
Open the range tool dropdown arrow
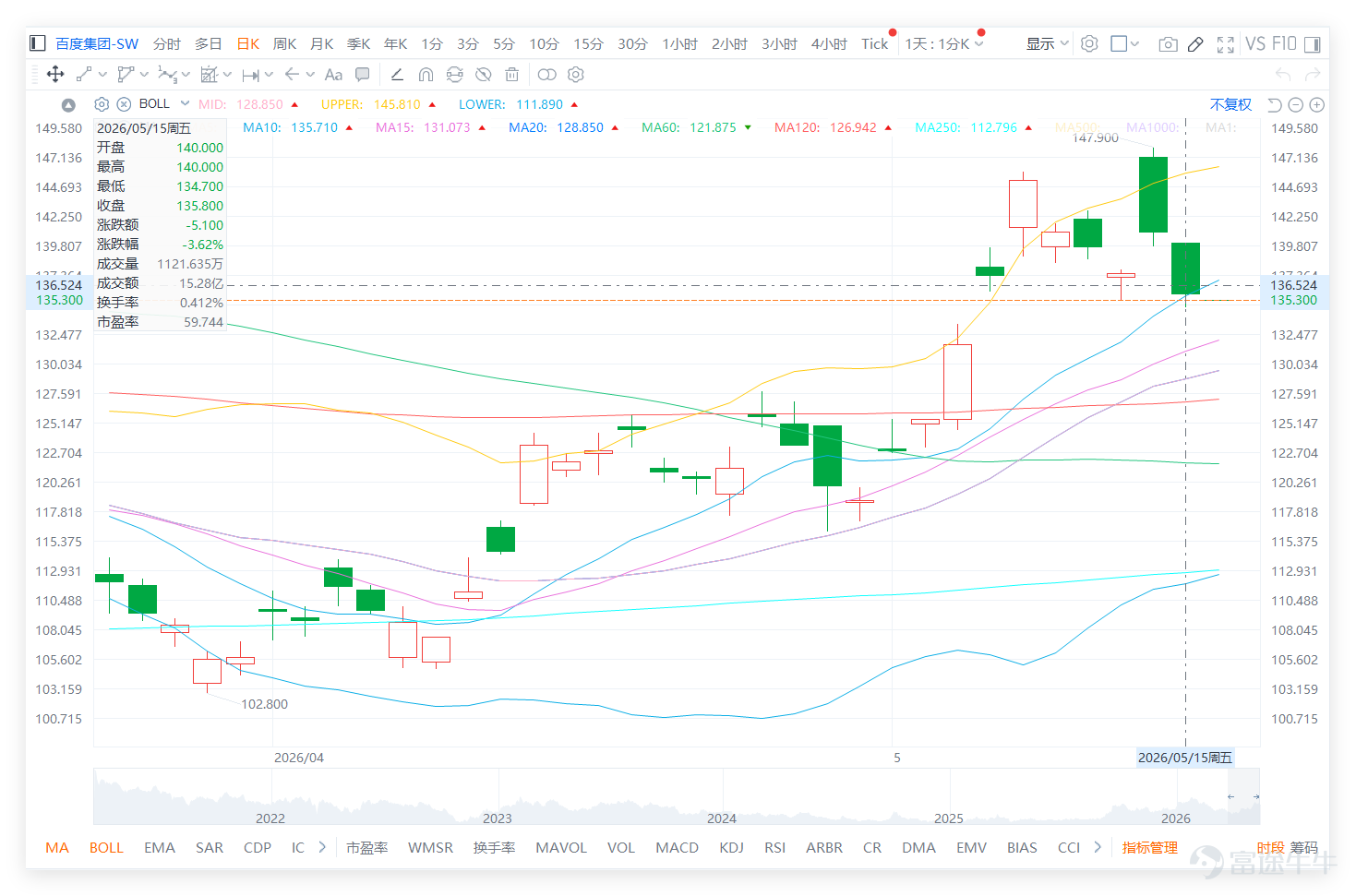click(269, 75)
